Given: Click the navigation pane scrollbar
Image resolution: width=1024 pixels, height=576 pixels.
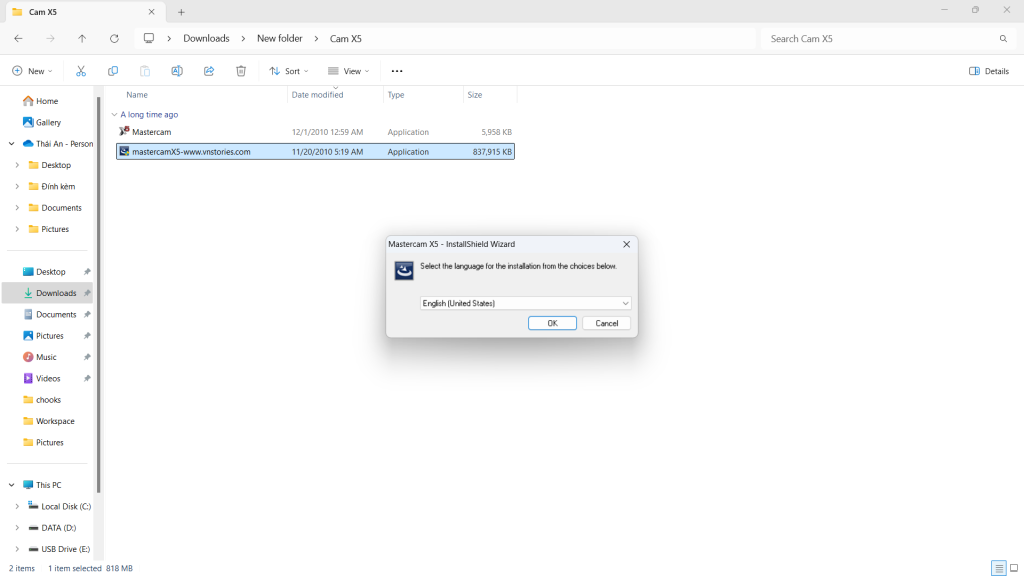Looking at the screenshot, I should [x=99, y=294].
